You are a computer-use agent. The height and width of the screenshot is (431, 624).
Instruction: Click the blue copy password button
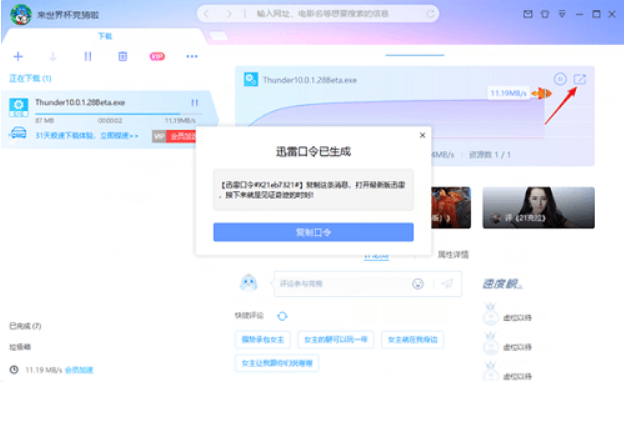[313, 232]
